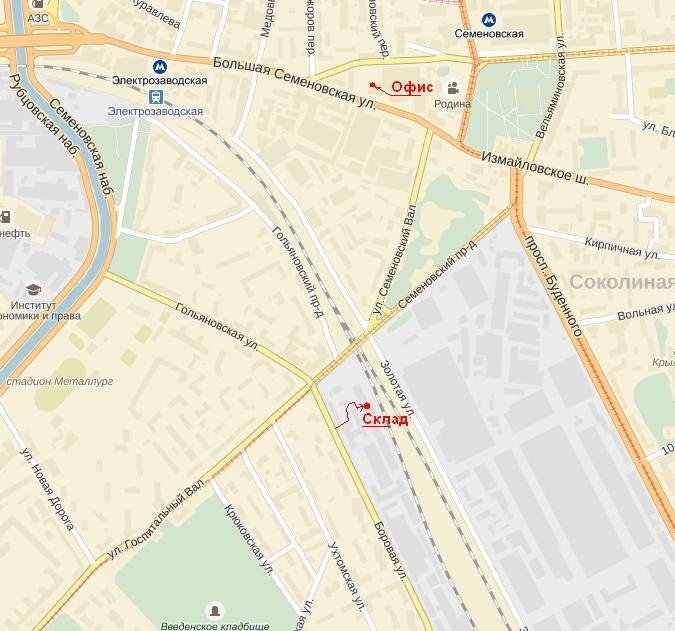Click the Институт graduation cap icon
This screenshot has height=631, width=675.
[34, 290]
